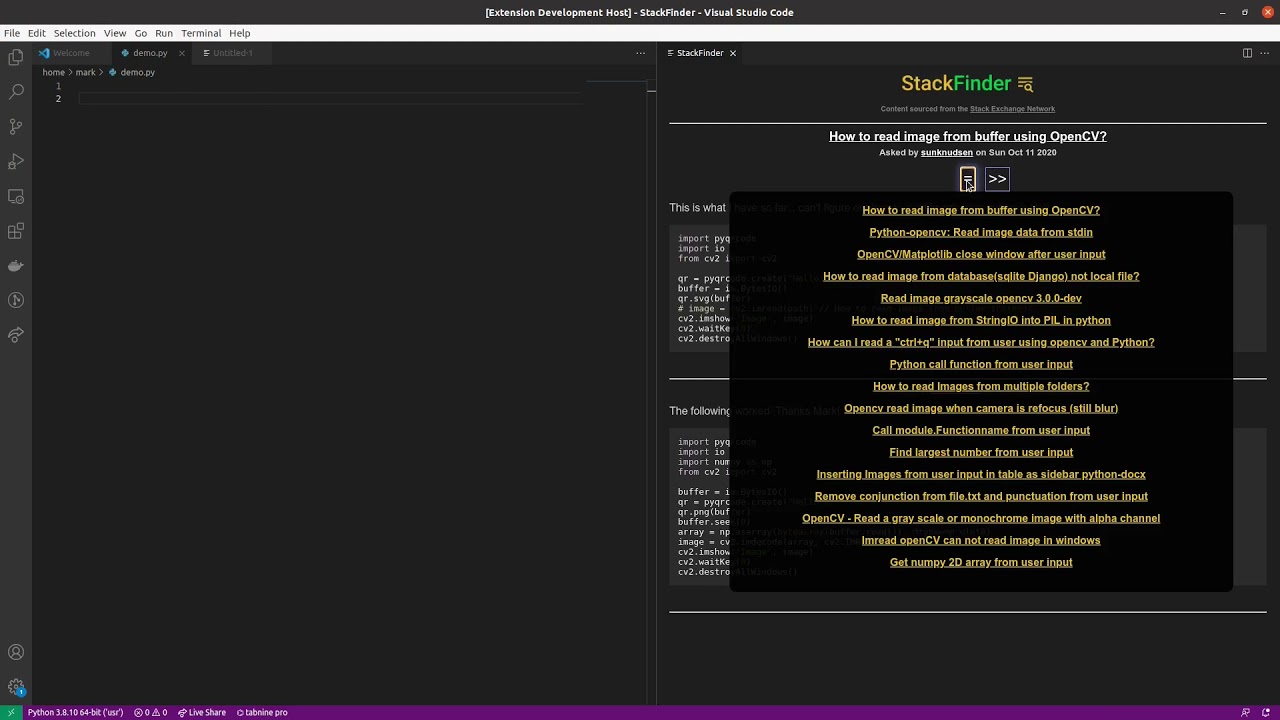Image resolution: width=1280 pixels, height=720 pixels.
Task: Open Live Share view in activity bar
Action: 16,336
